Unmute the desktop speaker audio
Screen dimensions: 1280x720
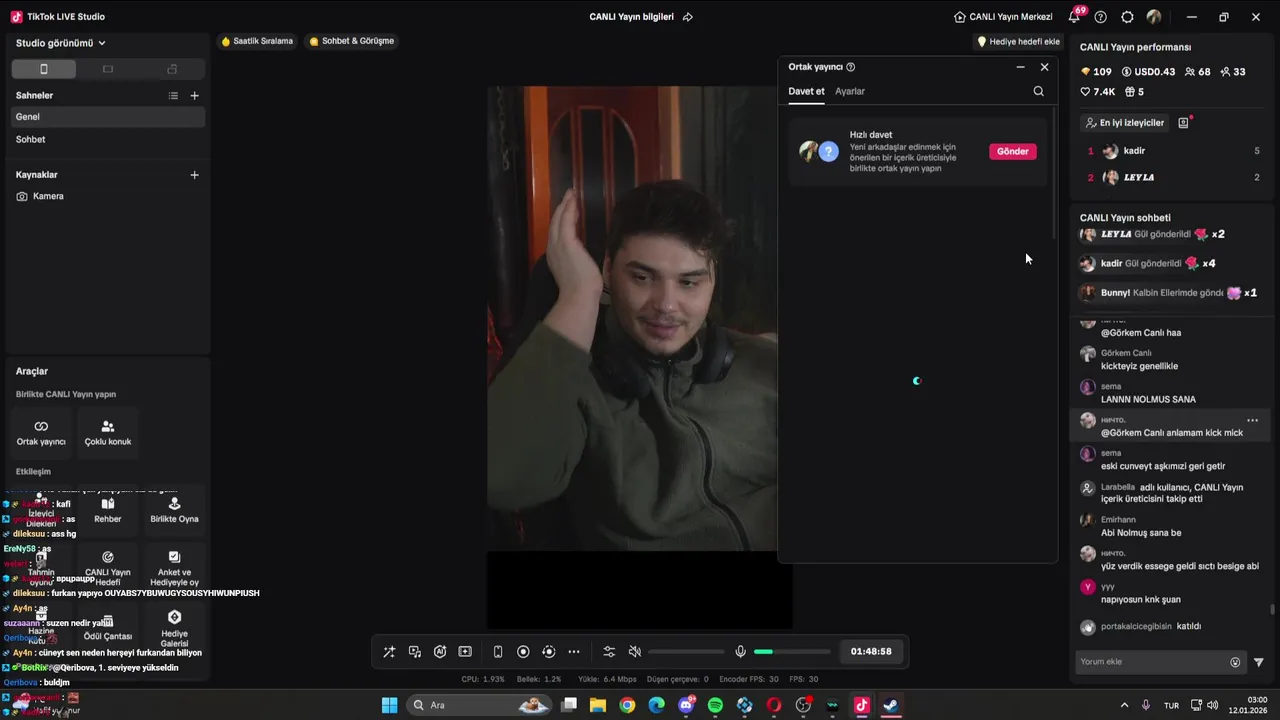click(x=634, y=652)
